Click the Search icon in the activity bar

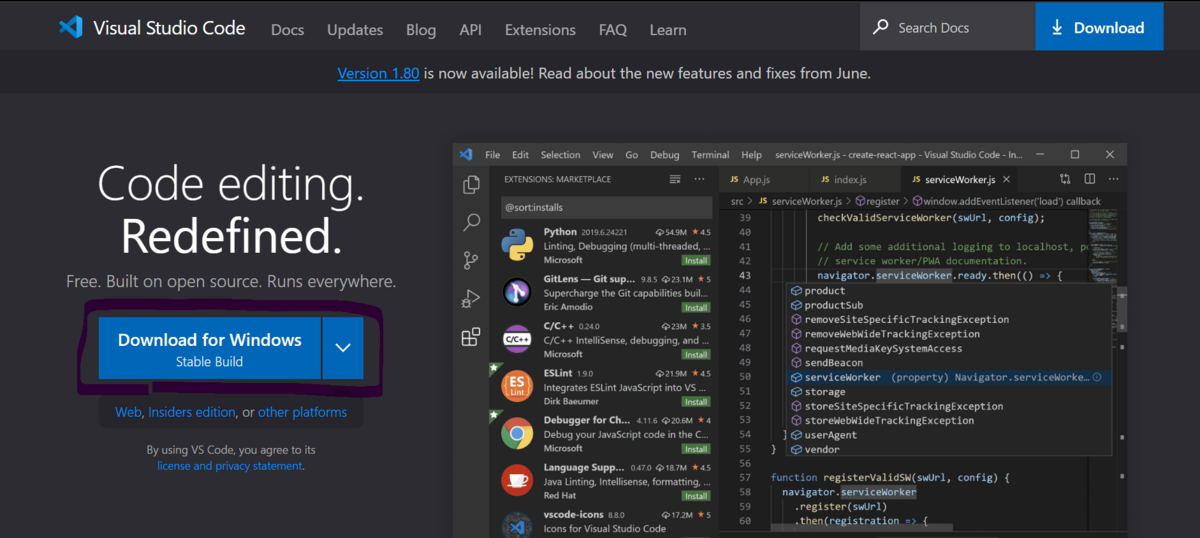(471, 223)
